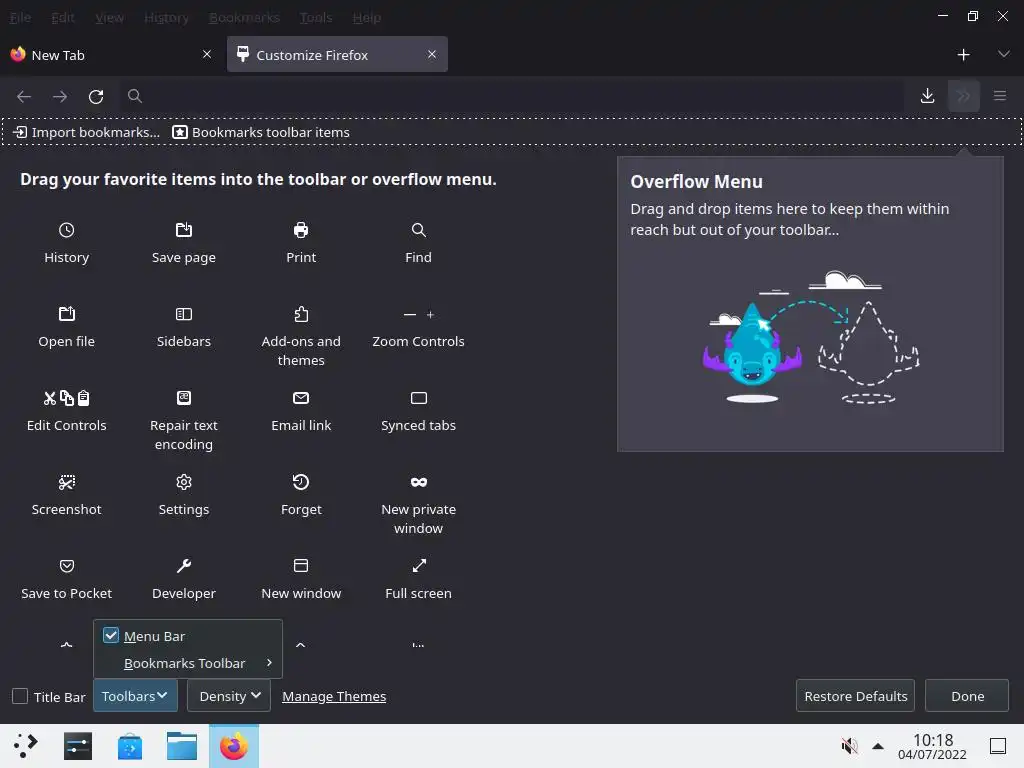Select the Find item icon
Screen dimensions: 1024x768
pos(418,230)
